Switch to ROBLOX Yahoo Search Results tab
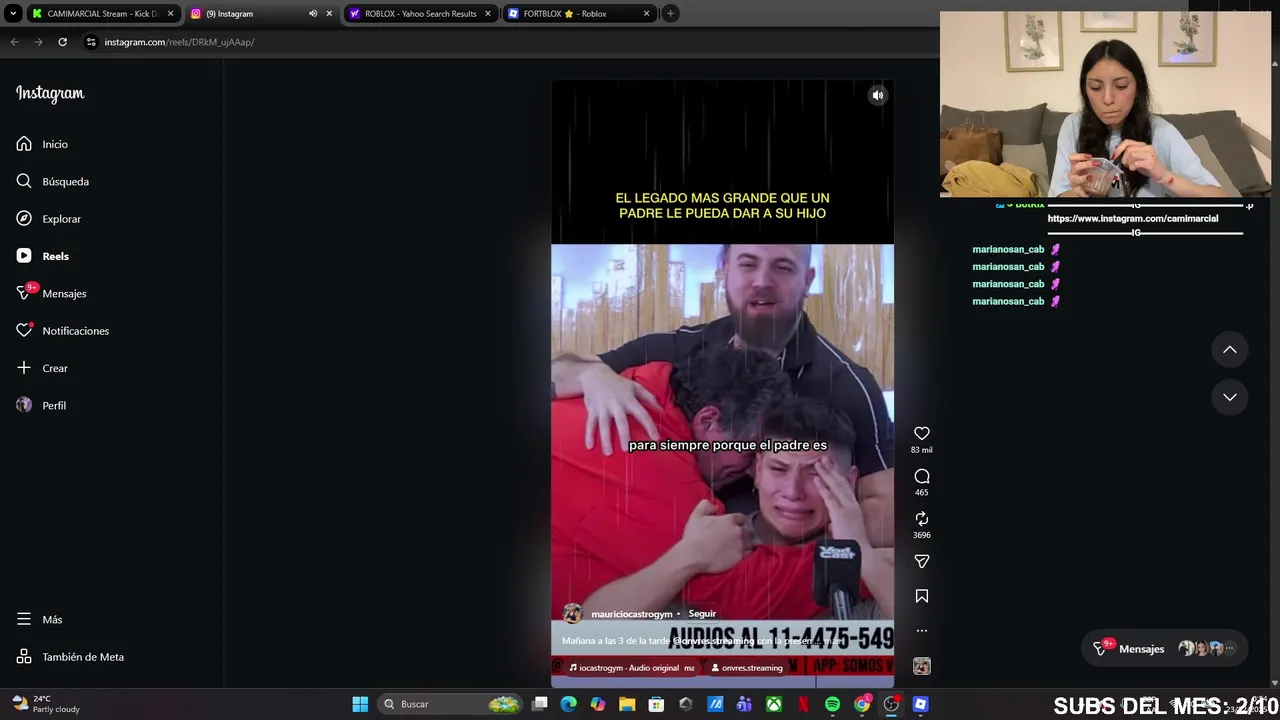The width and height of the screenshot is (1280, 720). (420, 14)
